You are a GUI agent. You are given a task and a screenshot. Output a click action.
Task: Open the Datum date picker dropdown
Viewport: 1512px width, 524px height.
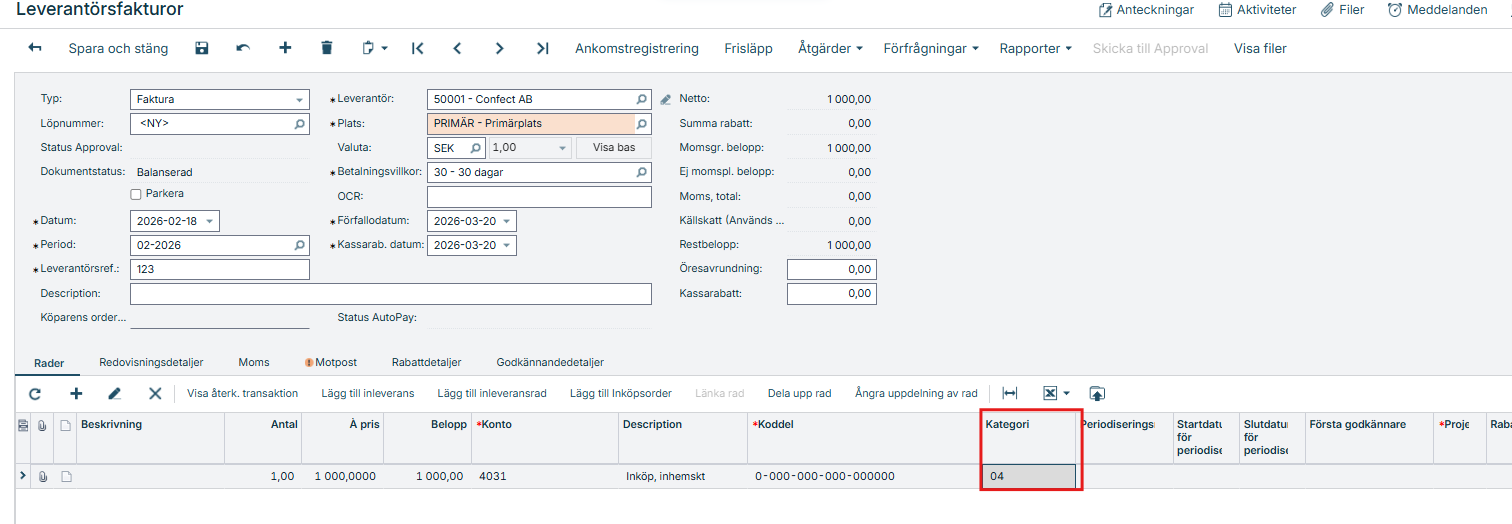pyautogui.click(x=210, y=221)
